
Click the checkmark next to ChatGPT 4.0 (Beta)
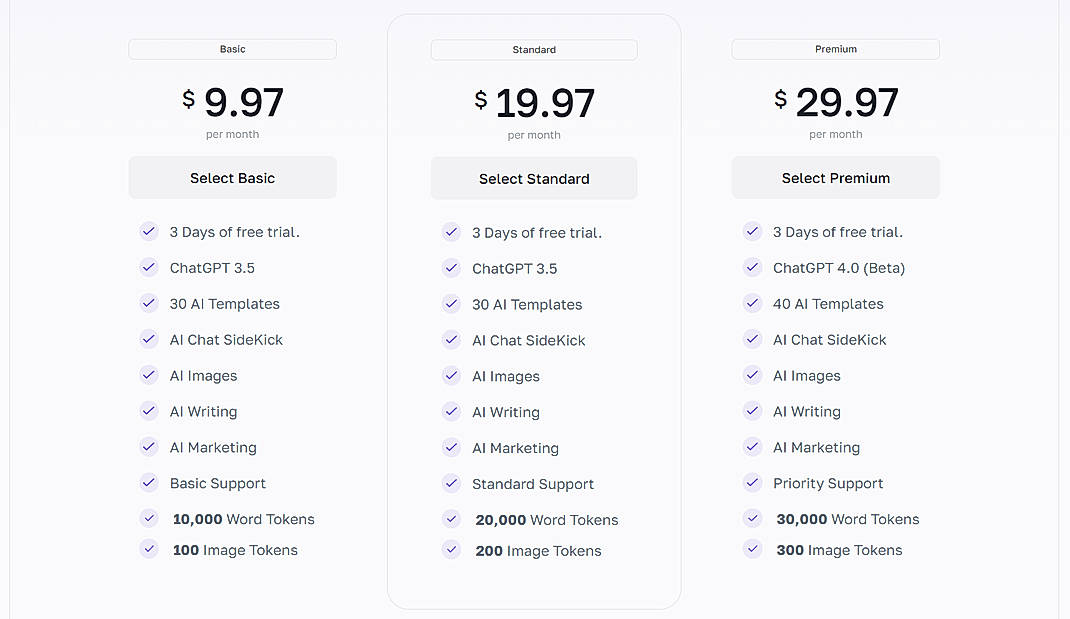click(x=752, y=268)
